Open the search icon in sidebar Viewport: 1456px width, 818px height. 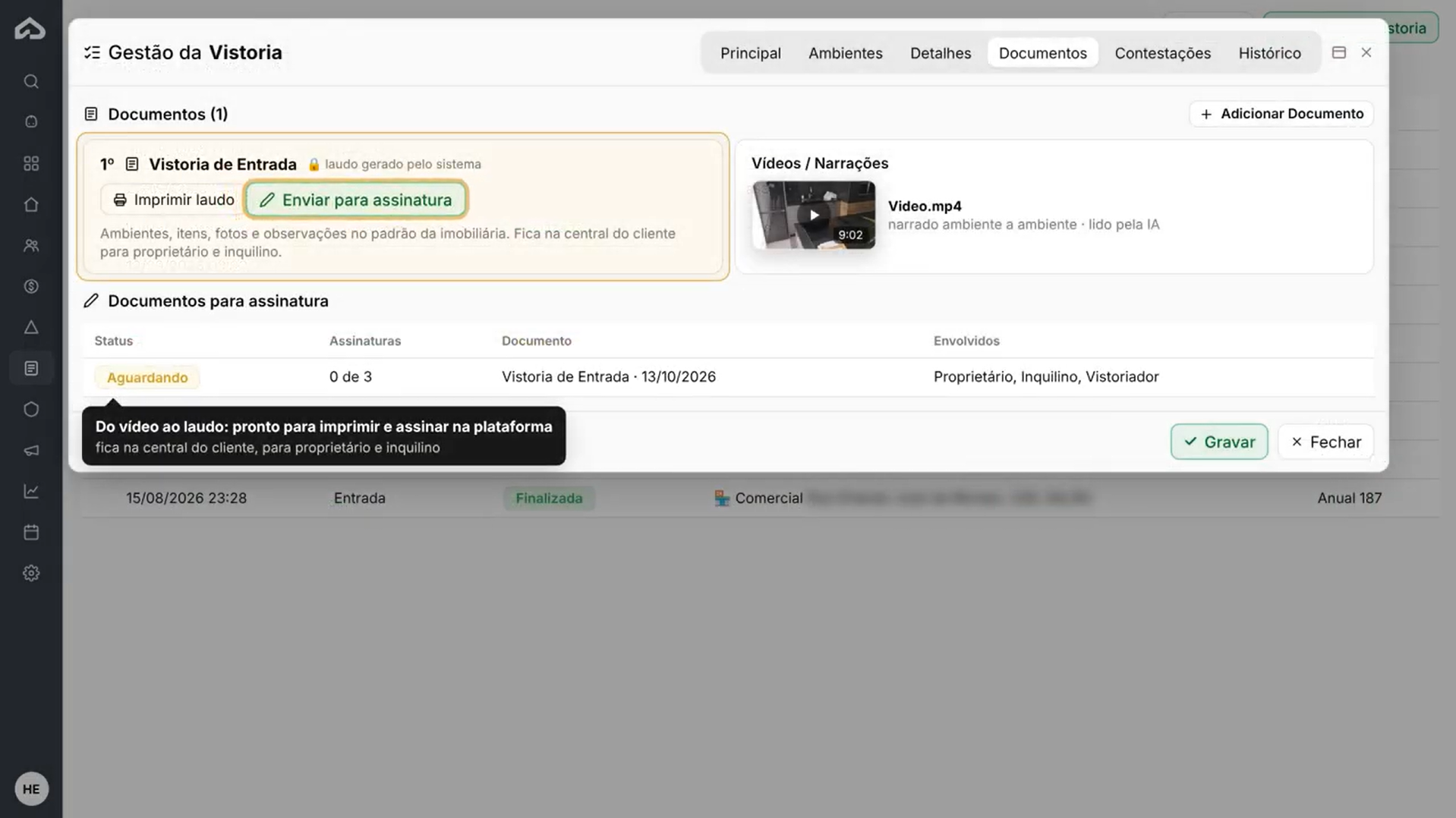click(31, 81)
